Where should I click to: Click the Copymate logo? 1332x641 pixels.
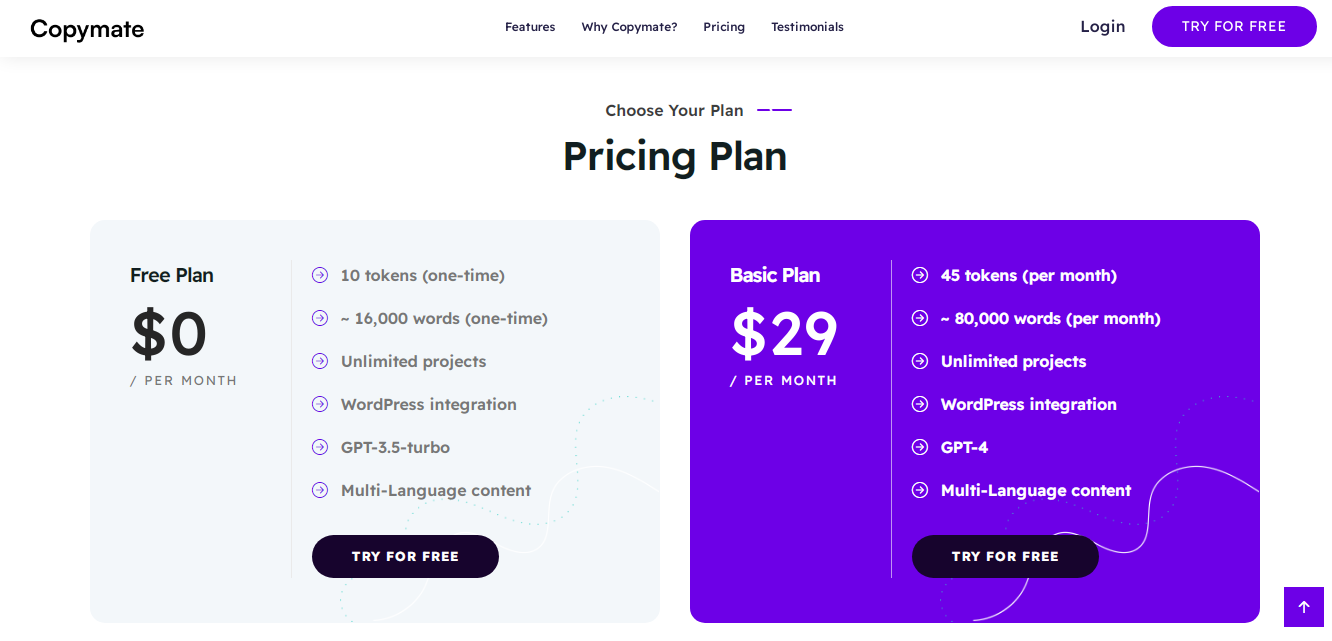pos(87,29)
